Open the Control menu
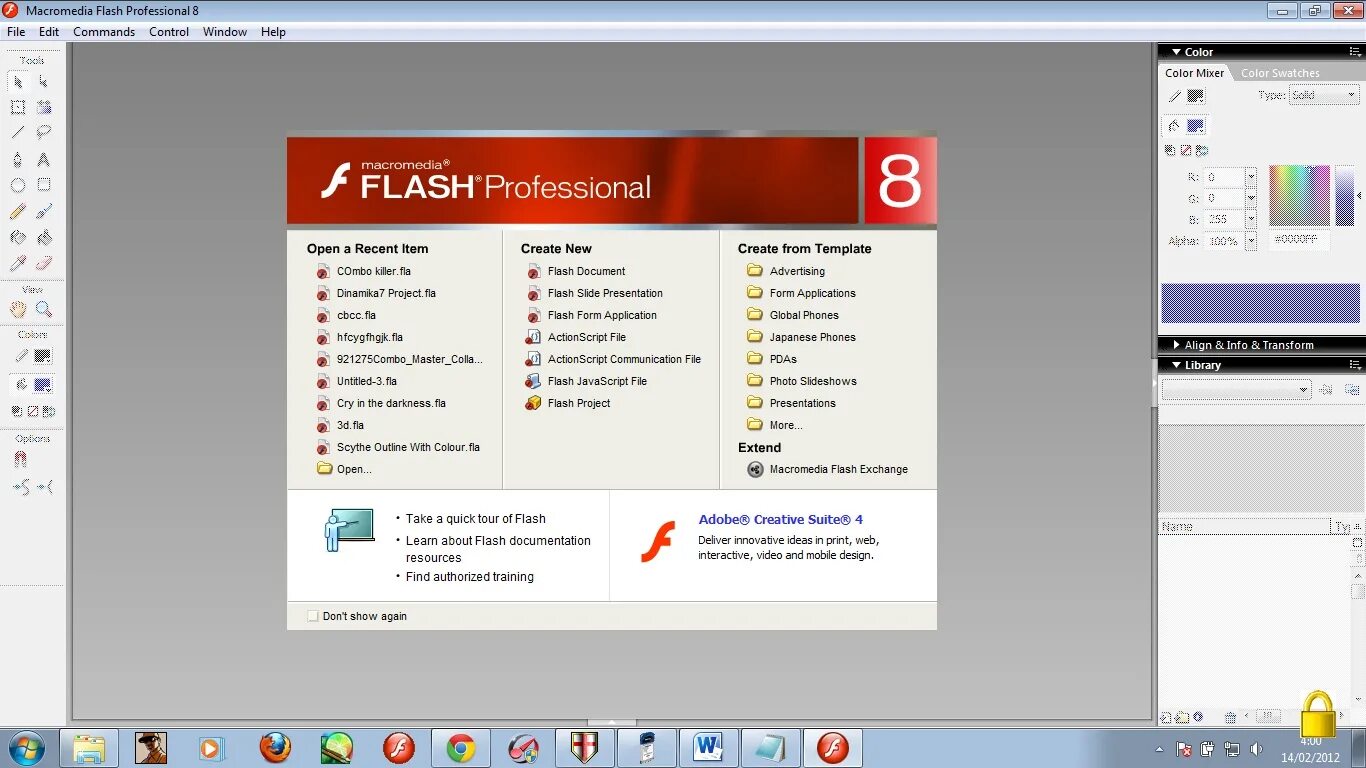Viewport: 1366px width, 768px height. (169, 32)
